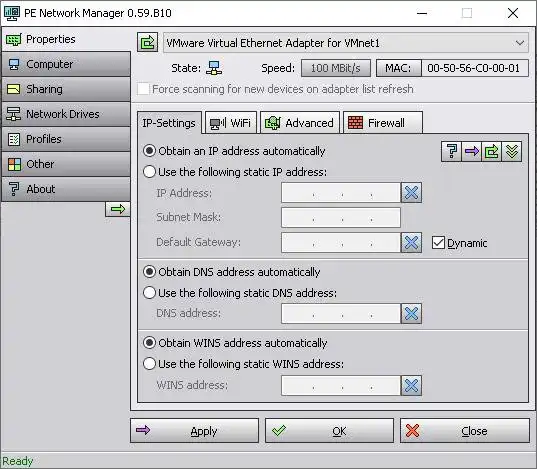The height and width of the screenshot is (469, 537).
Task: Click the Ready status bar text
Action: (17, 461)
